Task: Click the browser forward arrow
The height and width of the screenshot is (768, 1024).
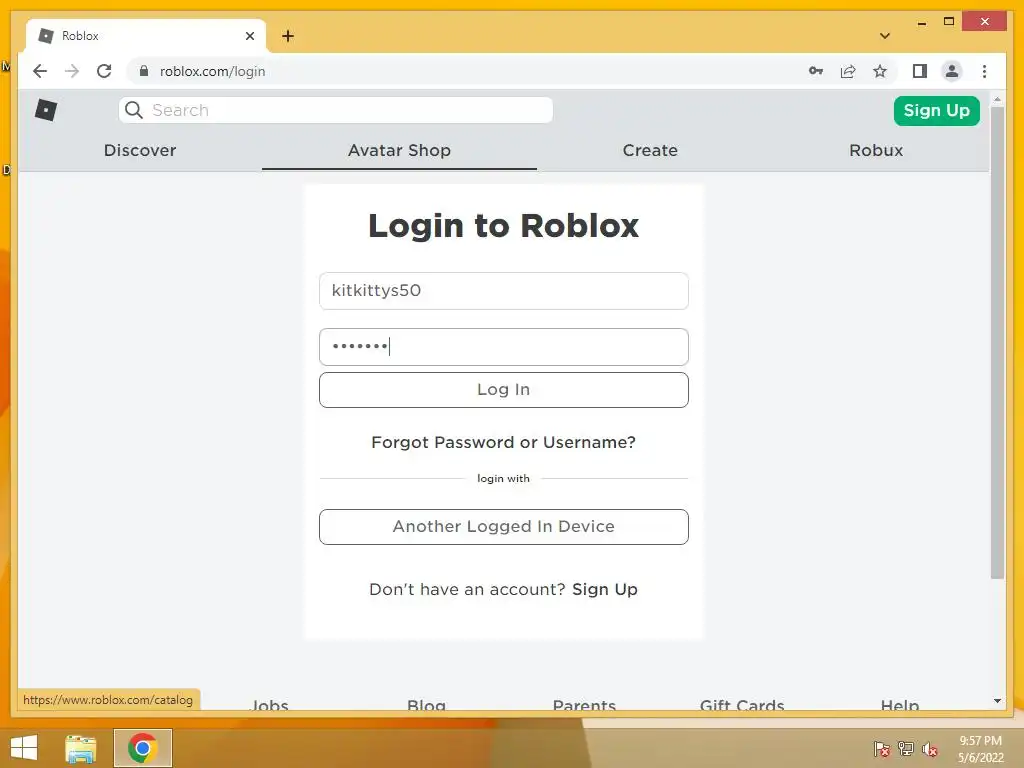Action: [x=72, y=71]
